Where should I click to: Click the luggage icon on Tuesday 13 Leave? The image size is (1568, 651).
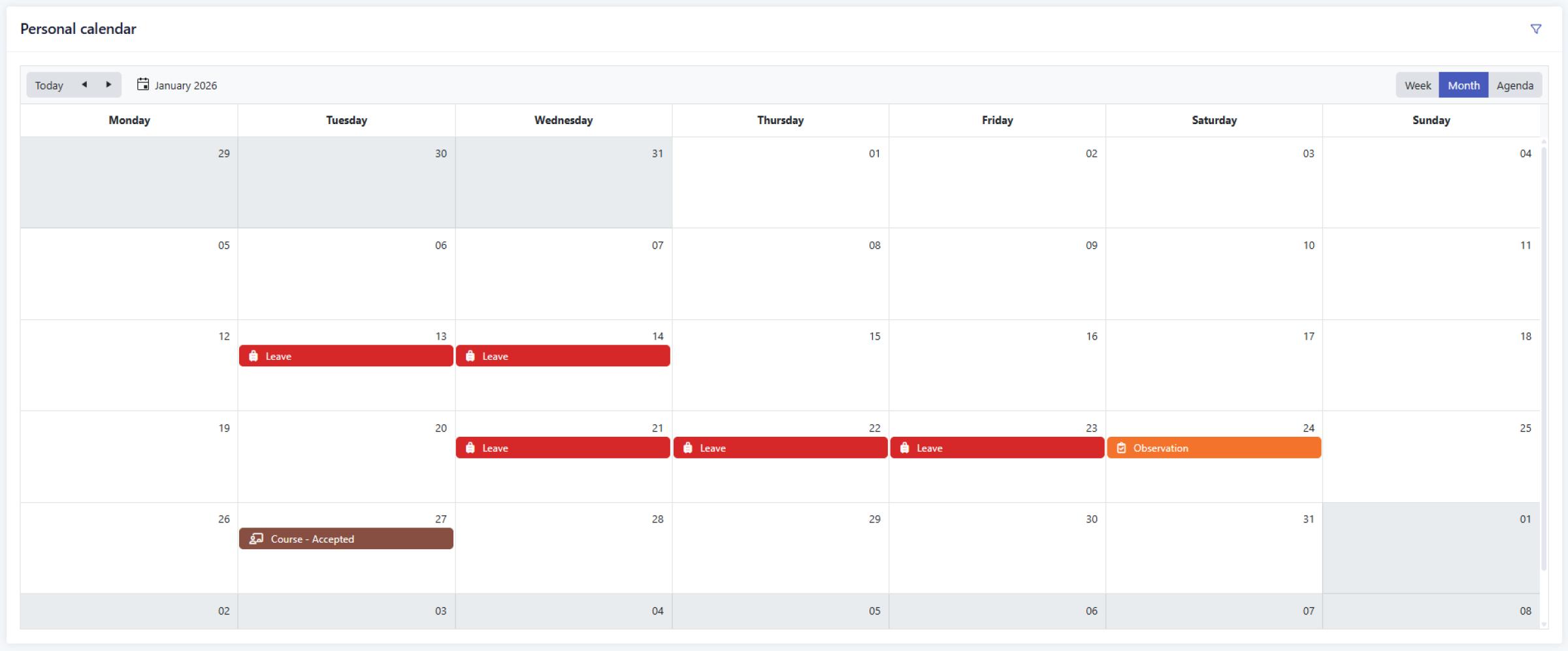(253, 356)
